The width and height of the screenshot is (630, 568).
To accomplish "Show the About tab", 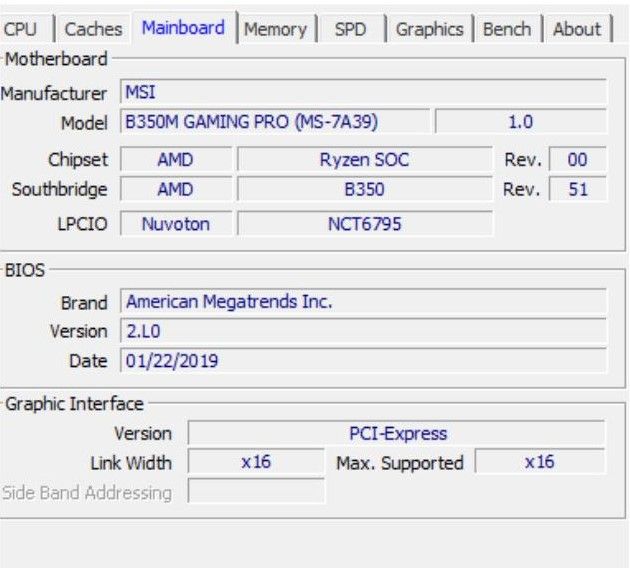I will [577, 29].
